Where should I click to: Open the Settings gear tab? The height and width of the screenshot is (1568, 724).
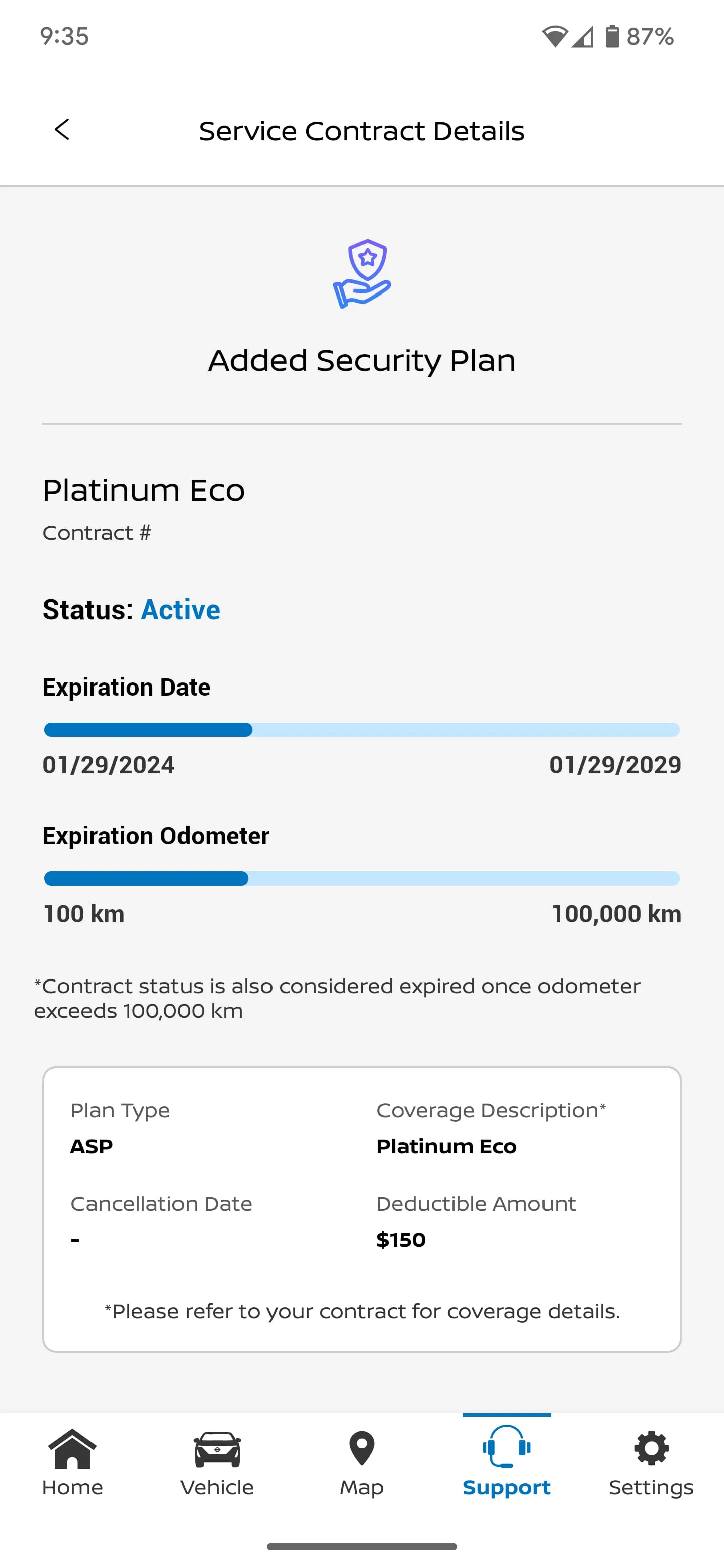(651, 1462)
